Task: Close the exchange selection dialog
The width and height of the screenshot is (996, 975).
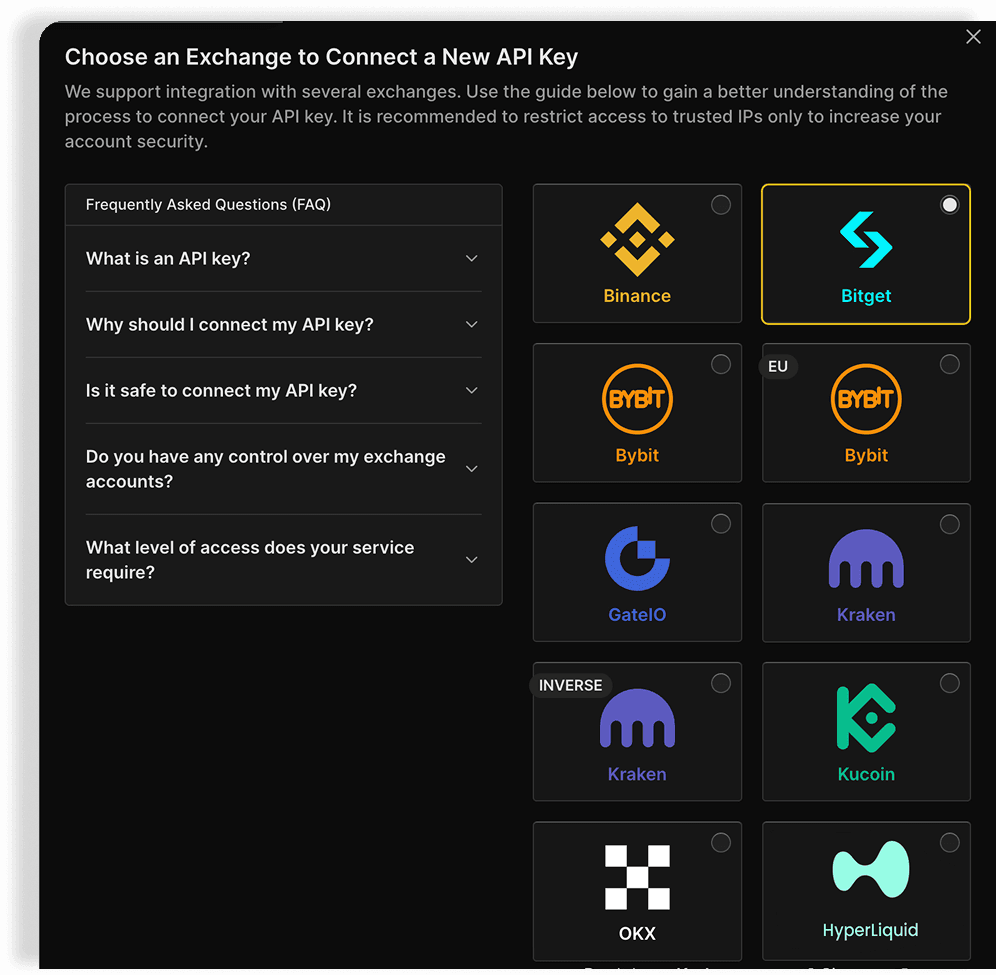Action: click(x=973, y=37)
